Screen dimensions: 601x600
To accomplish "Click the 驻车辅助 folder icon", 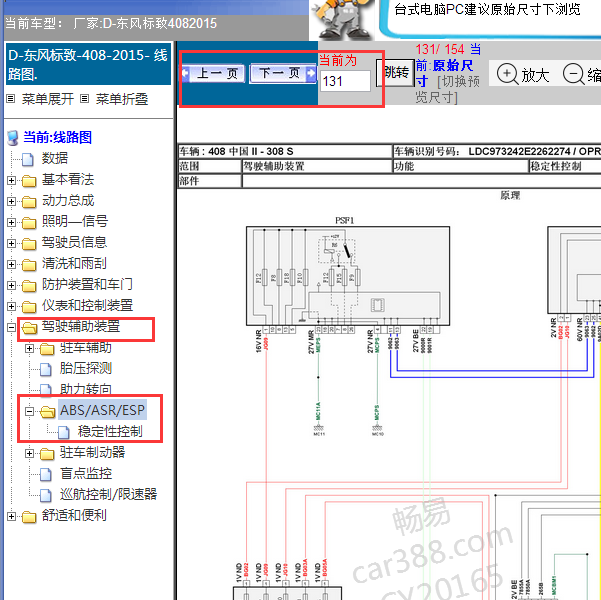I will (47, 349).
